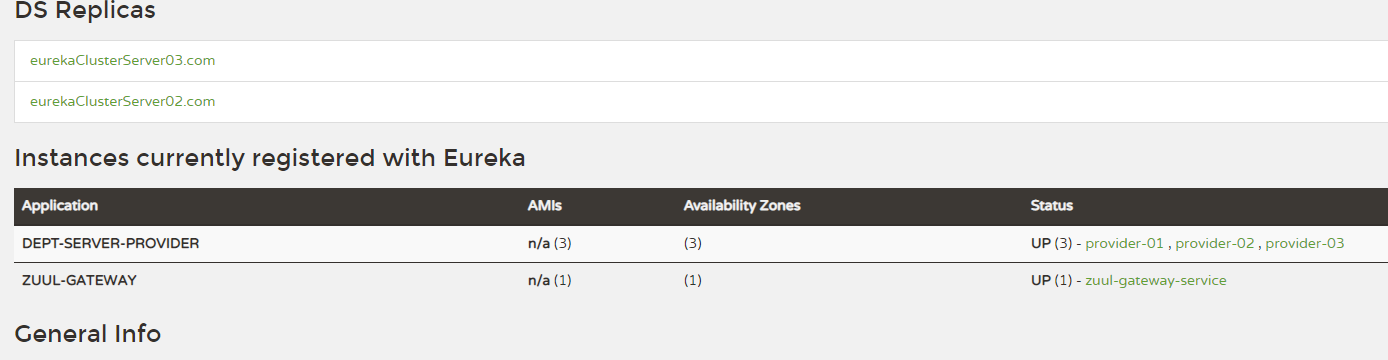The width and height of the screenshot is (1388, 360).
Task: Click the AMIs column header
Action: (x=544, y=205)
